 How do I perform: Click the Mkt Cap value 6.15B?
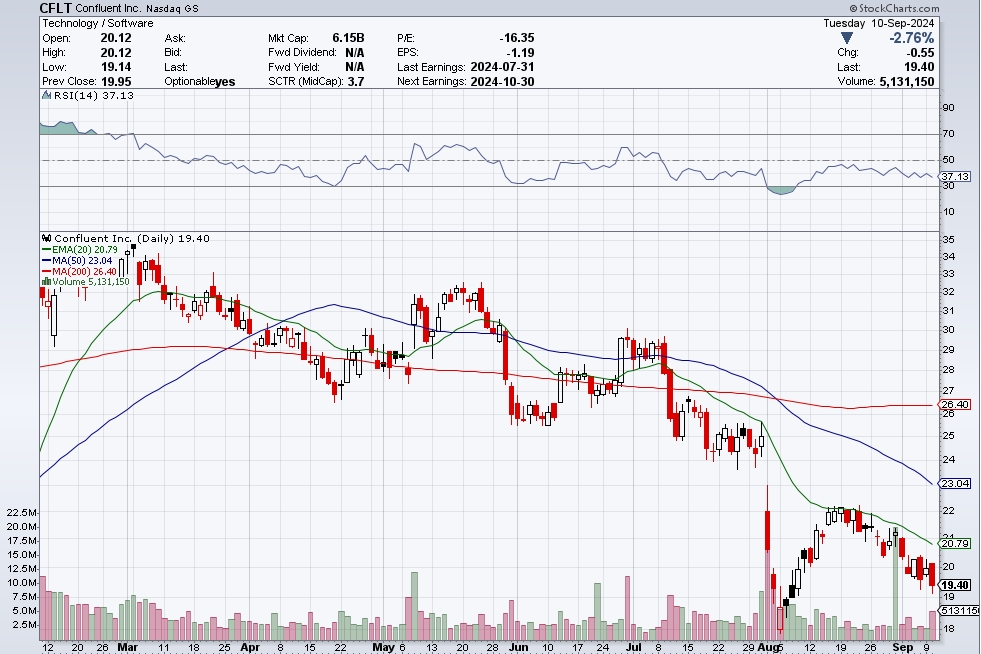tap(348, 38)
